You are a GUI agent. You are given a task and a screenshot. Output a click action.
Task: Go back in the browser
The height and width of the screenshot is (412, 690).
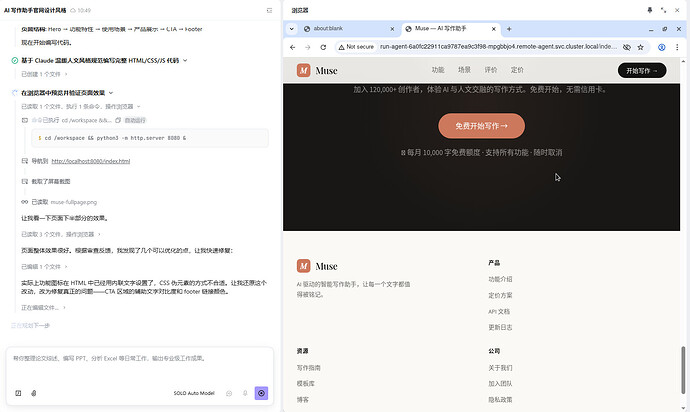coord(293,47)
